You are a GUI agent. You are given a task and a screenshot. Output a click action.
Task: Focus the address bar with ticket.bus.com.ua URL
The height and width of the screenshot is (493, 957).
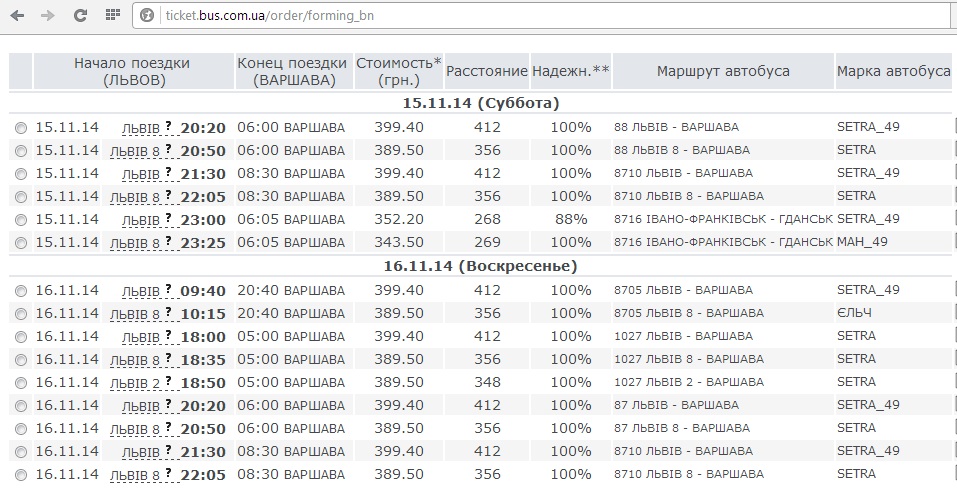tap(500, 17)
